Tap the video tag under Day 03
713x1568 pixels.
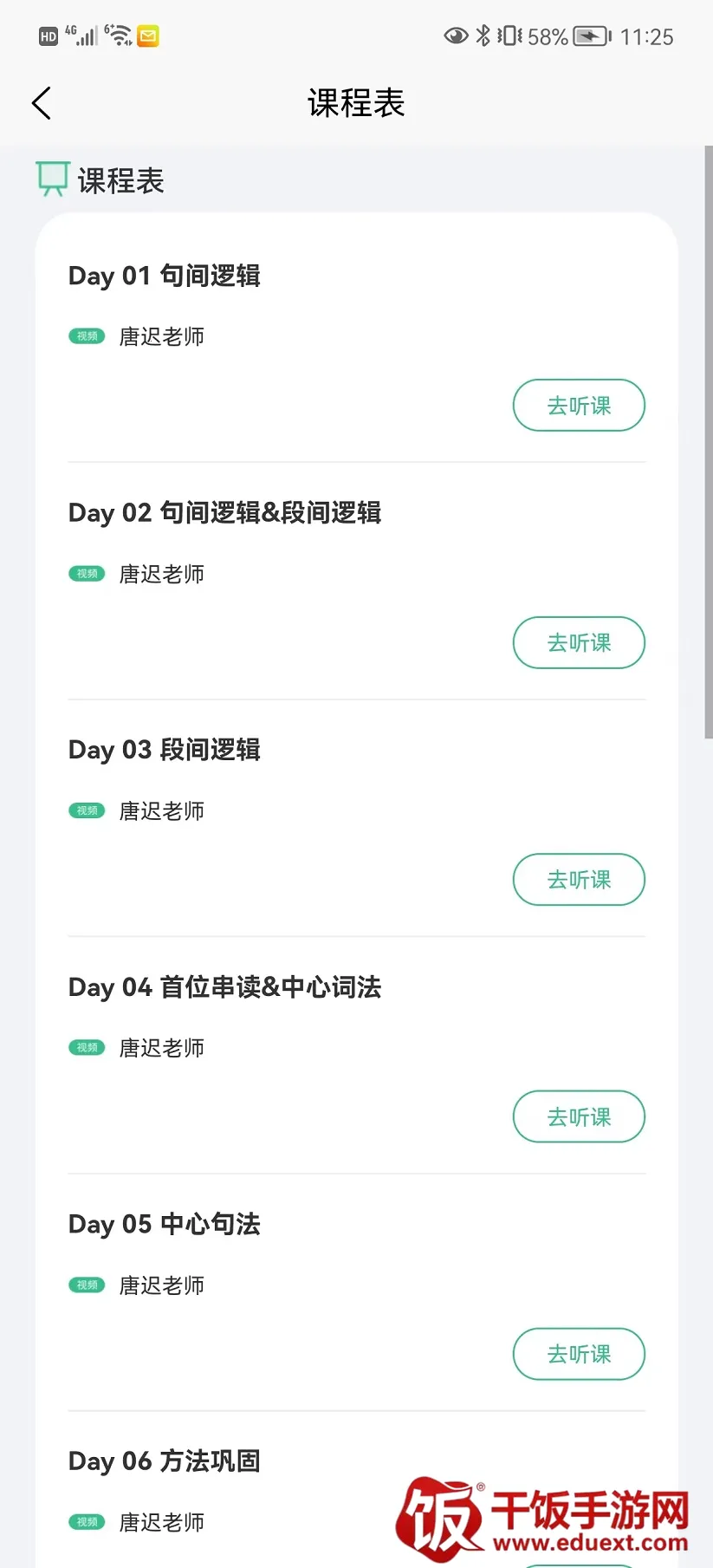point(87,810)
